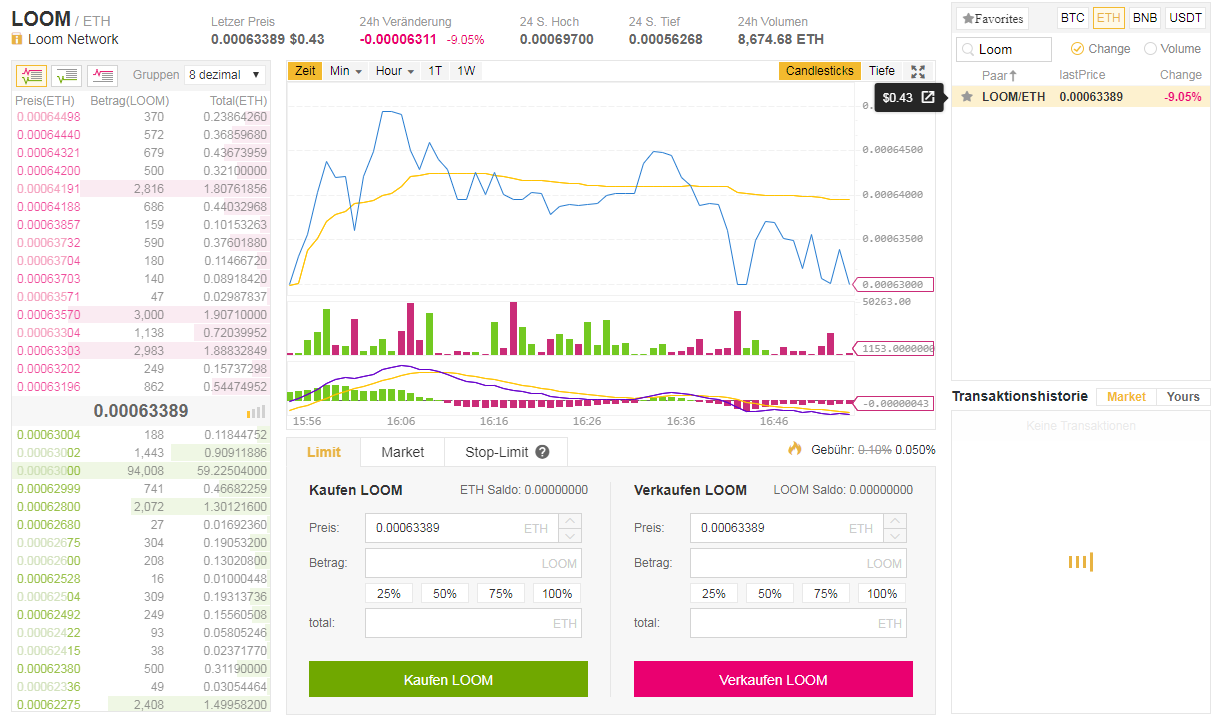Click the bid price 0.00062999
1225x727 pixels.
[48, 489]
